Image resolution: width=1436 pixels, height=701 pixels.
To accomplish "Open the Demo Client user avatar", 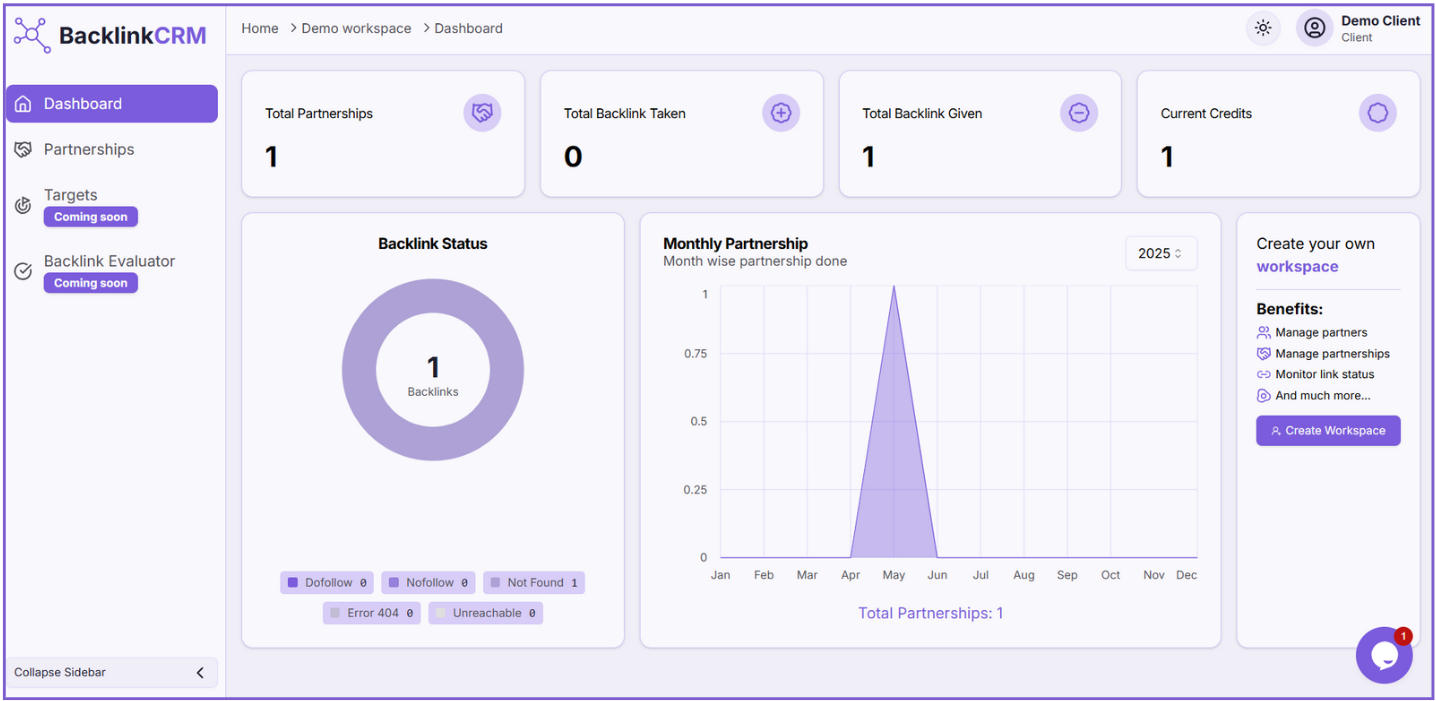I will (1314, 28).
